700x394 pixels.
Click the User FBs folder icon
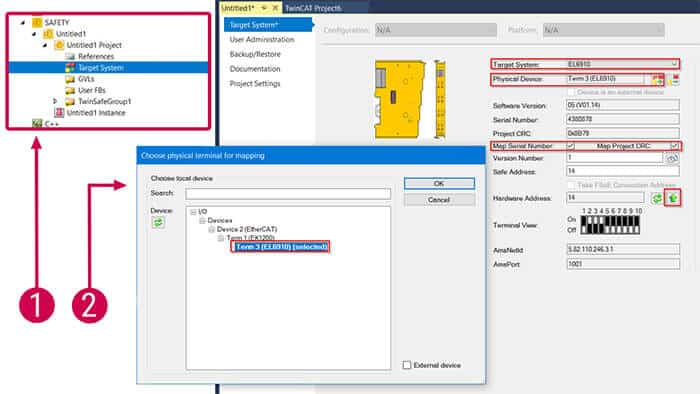[70, 91]
